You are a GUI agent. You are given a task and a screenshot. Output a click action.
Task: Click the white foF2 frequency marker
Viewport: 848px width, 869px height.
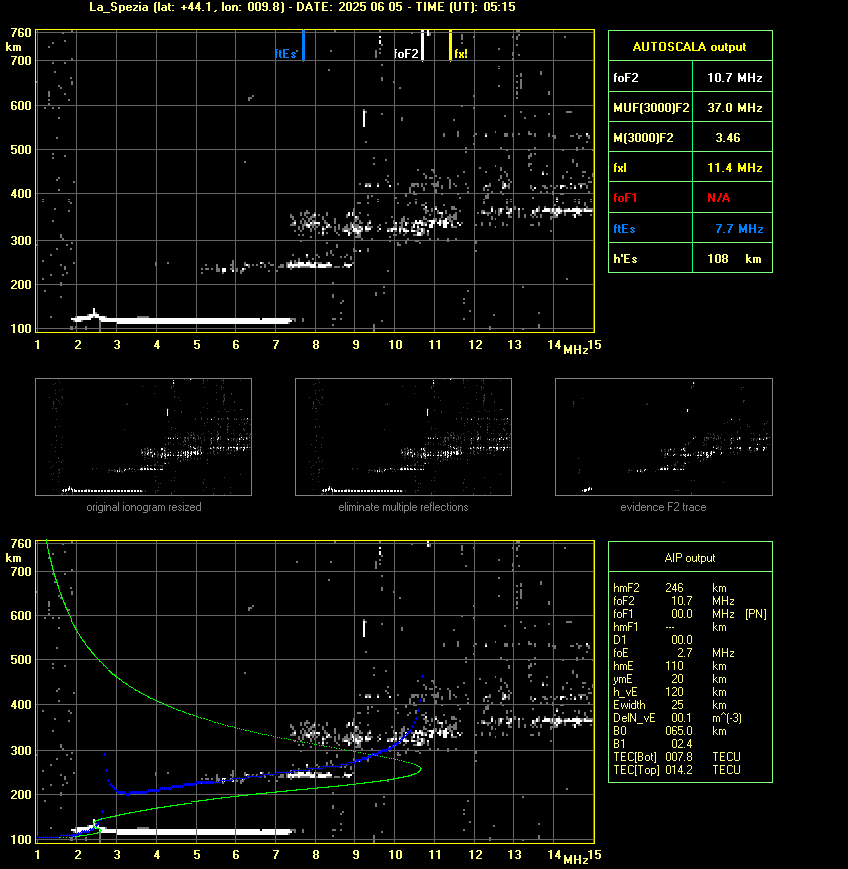[422, 45]
